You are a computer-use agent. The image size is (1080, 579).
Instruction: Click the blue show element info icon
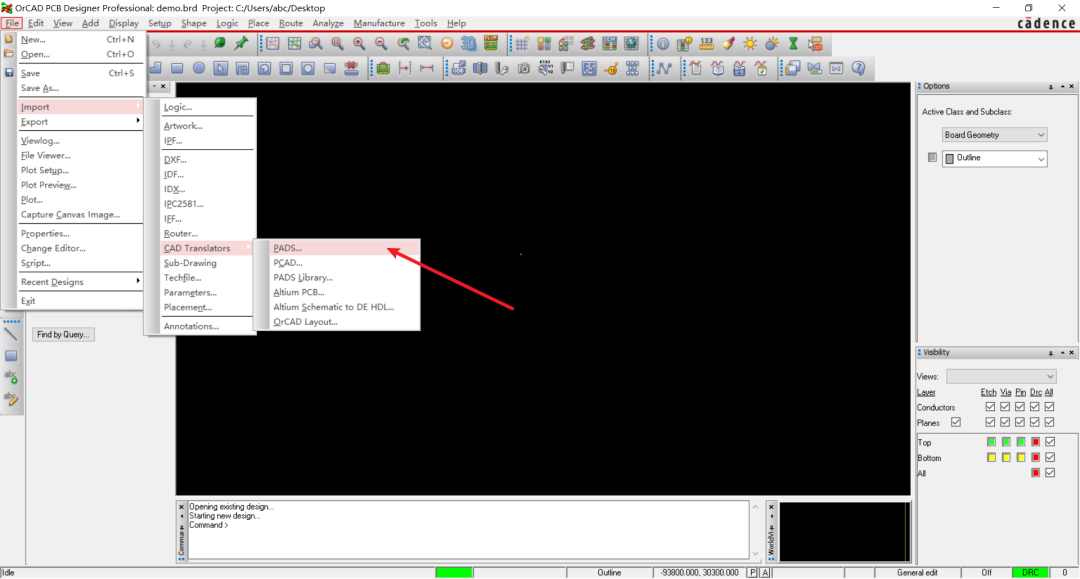[x=663, y=44]
